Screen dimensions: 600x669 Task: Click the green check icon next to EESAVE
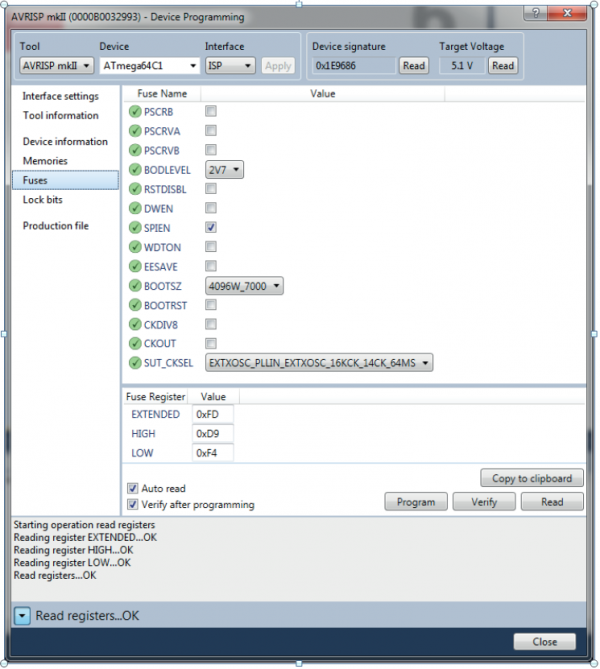coord(135,266)
